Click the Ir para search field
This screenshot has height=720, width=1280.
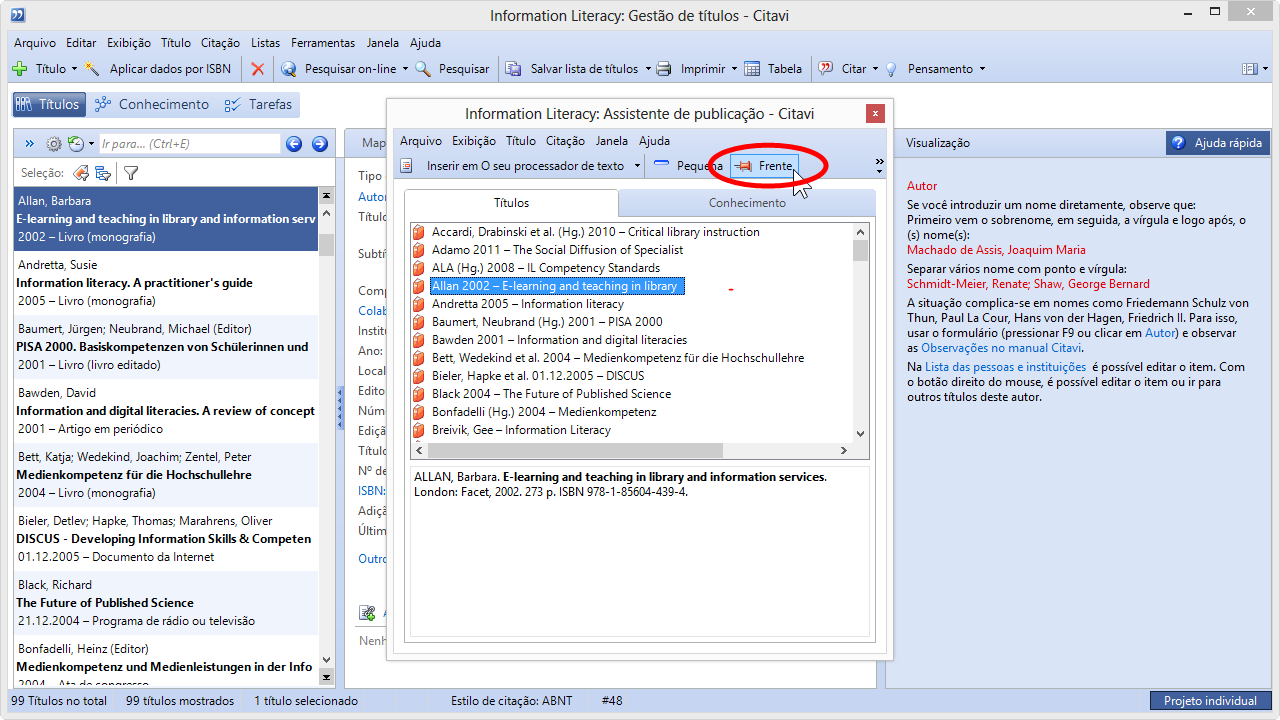point(189,144)
